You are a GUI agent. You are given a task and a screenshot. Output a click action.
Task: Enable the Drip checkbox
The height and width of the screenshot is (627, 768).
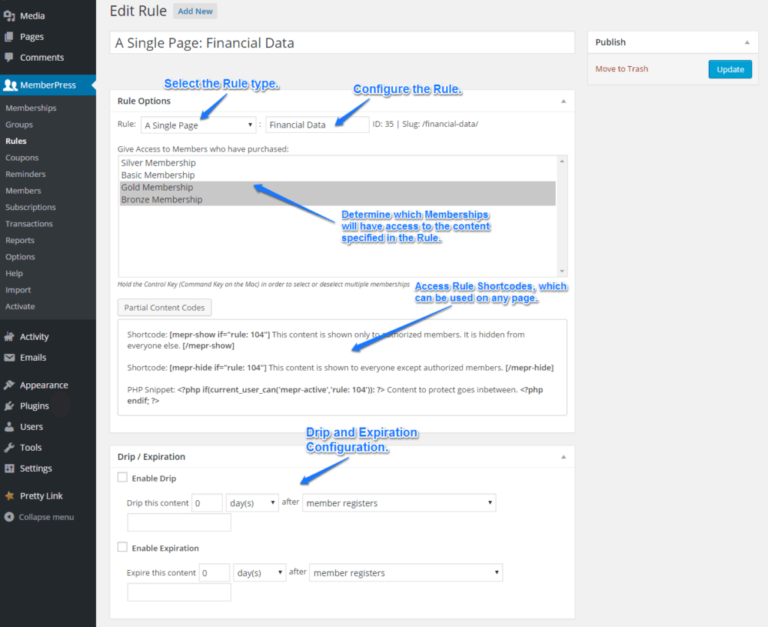pos(122,477)
